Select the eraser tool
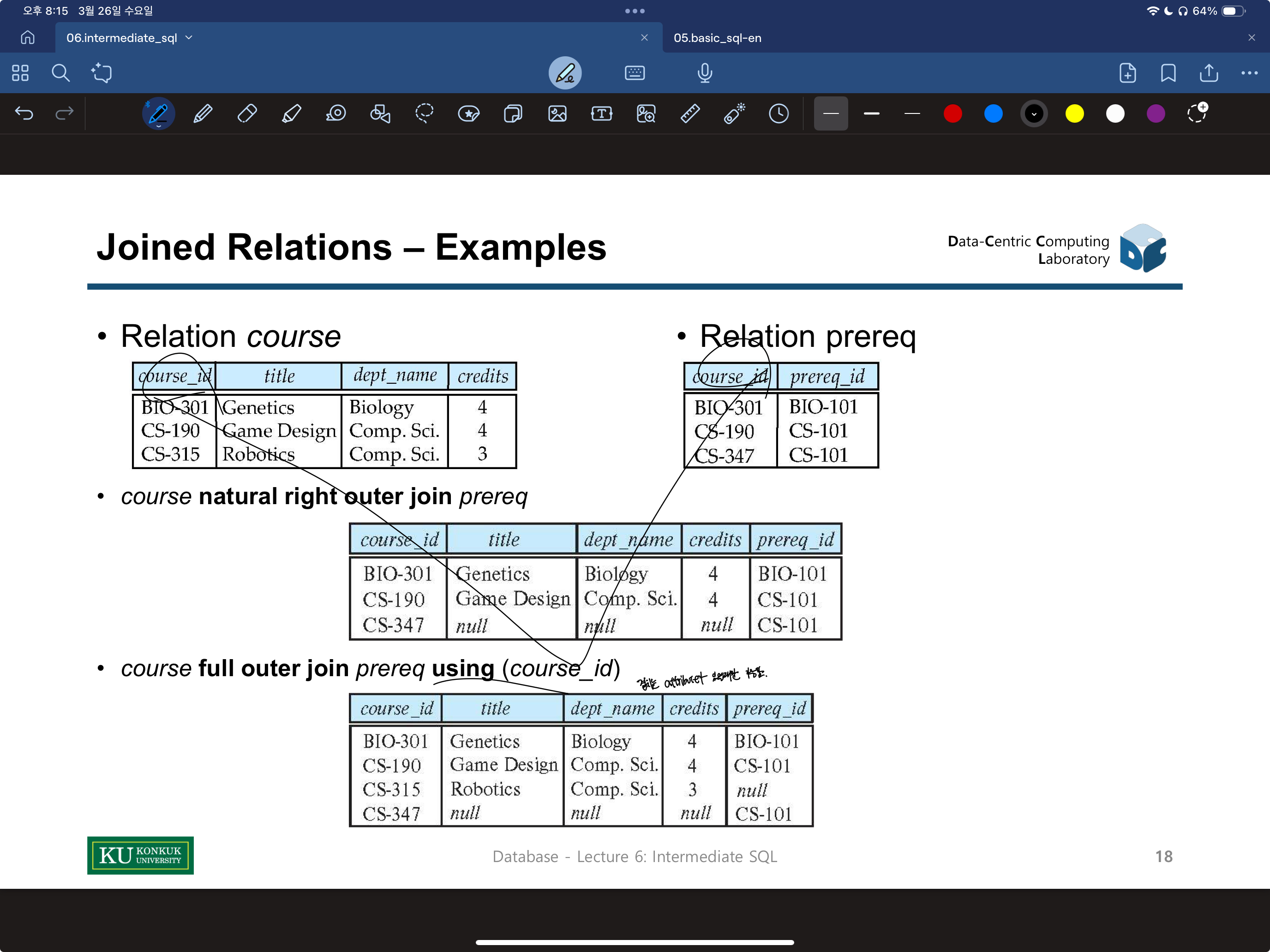This screenshot has width=1270, height=952. click(247, 113)
